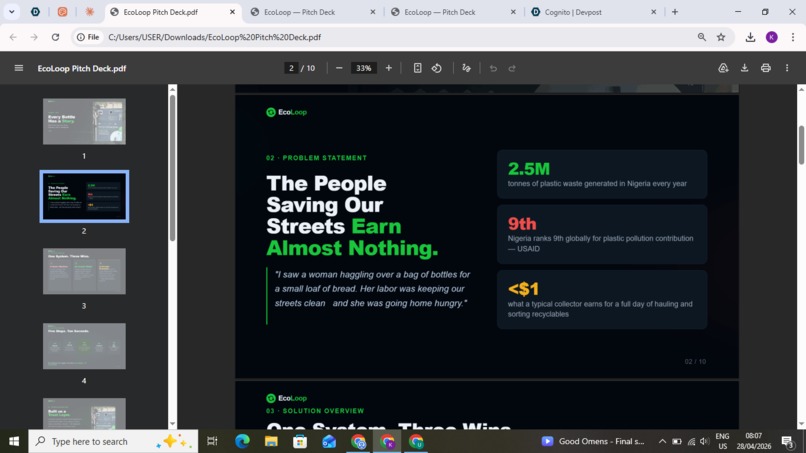Click the fit to page icon
This screenshot has width=806, height=453.
pyautogui.click(x=417, y=68)
